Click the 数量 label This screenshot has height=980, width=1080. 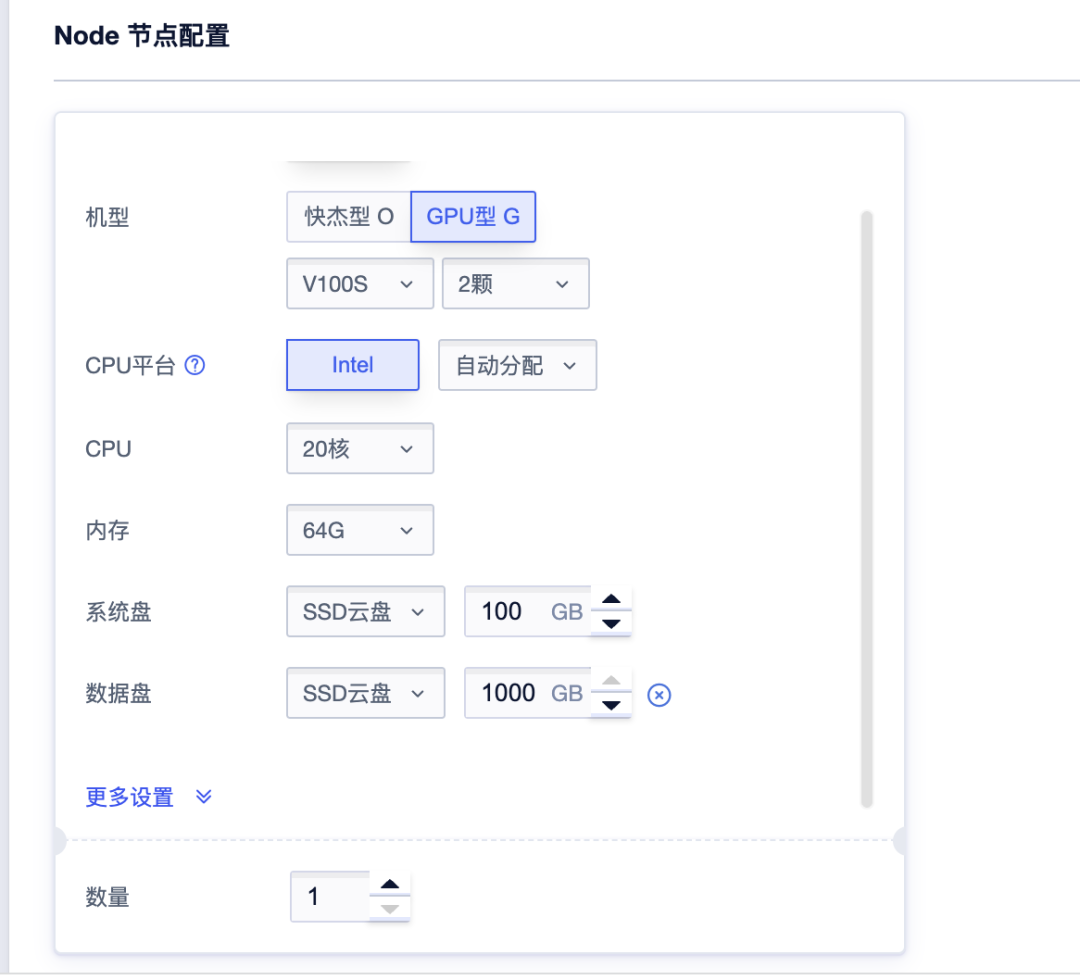pos(107,897)
